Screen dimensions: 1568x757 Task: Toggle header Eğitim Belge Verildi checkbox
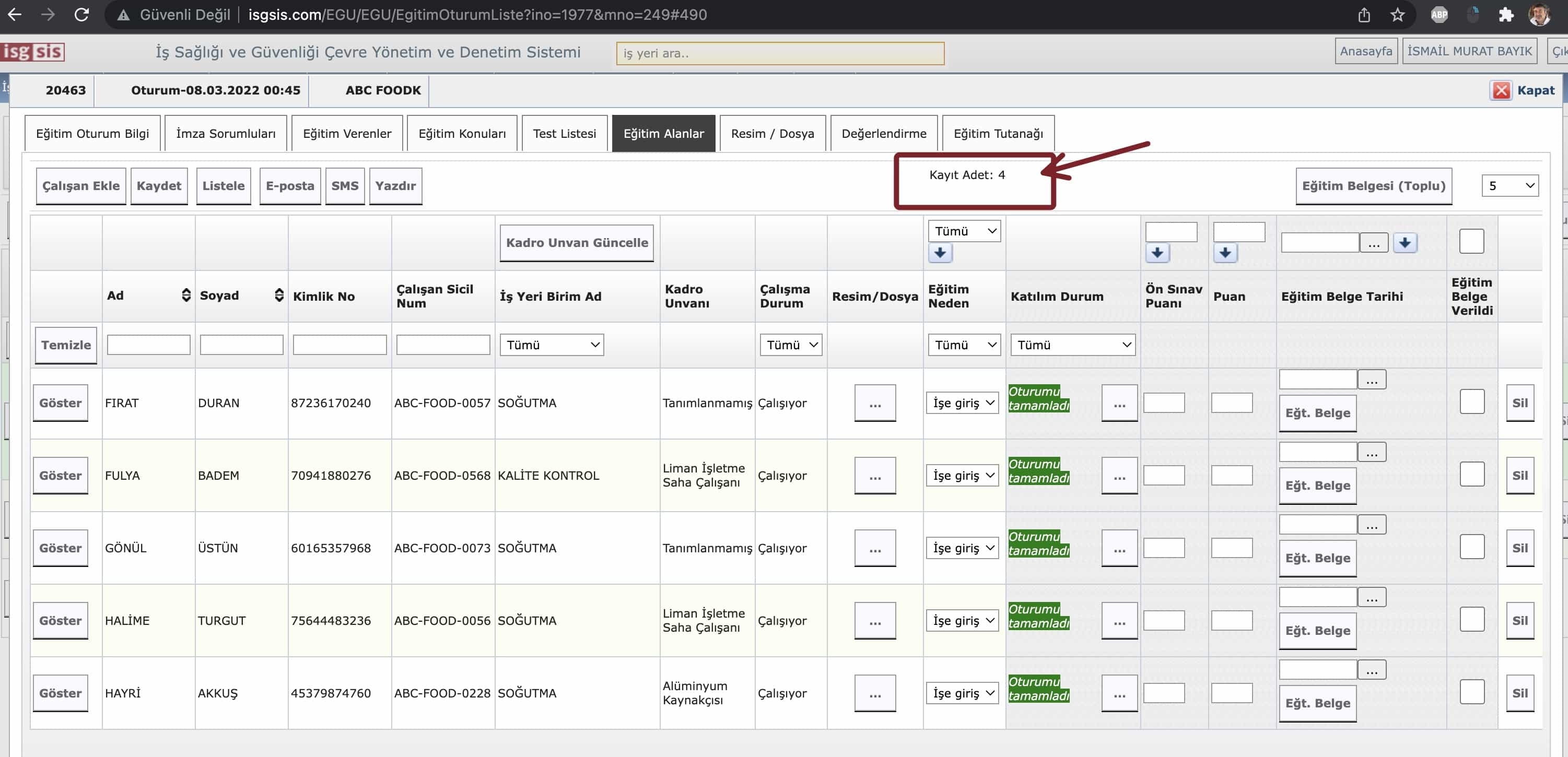coord(1471,242)
